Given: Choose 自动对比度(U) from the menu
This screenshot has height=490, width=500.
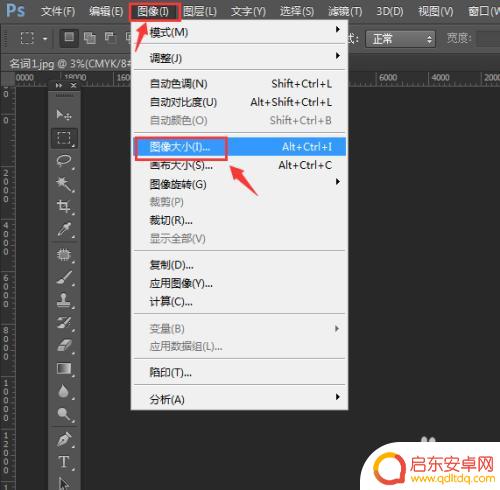Looking at the screenshot, I should point(239,102).
